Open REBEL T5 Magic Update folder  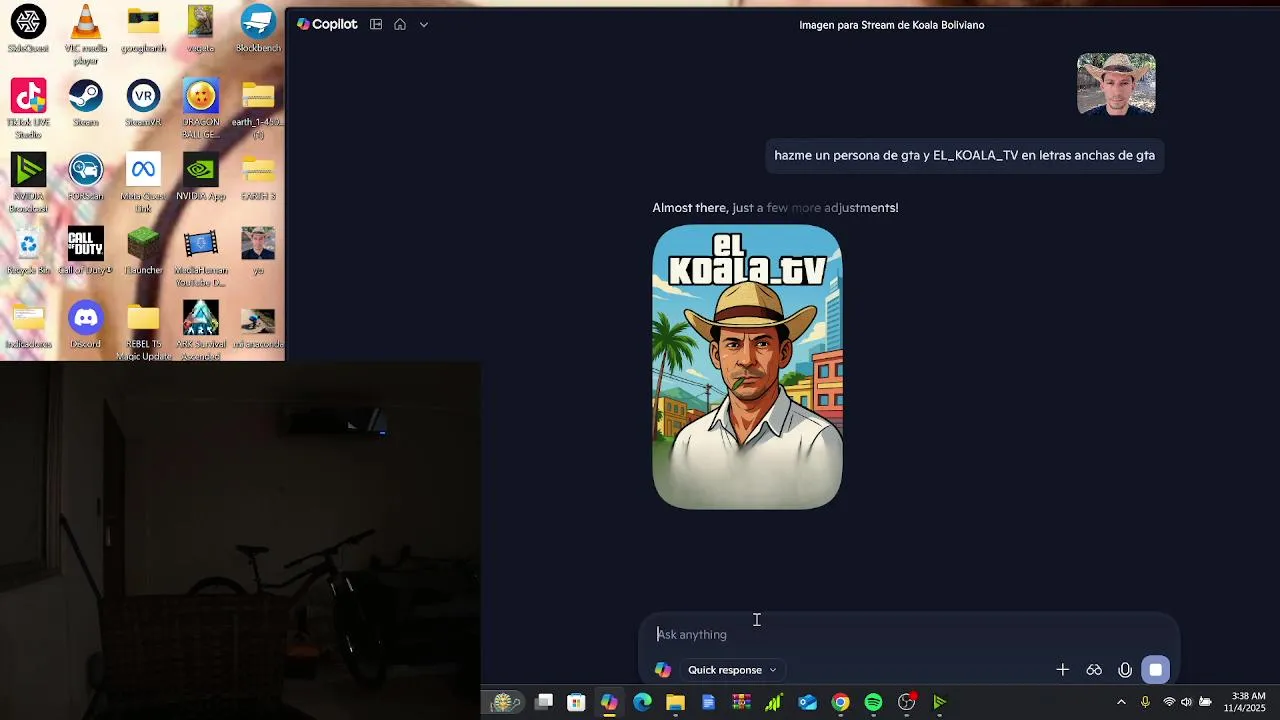143,331
